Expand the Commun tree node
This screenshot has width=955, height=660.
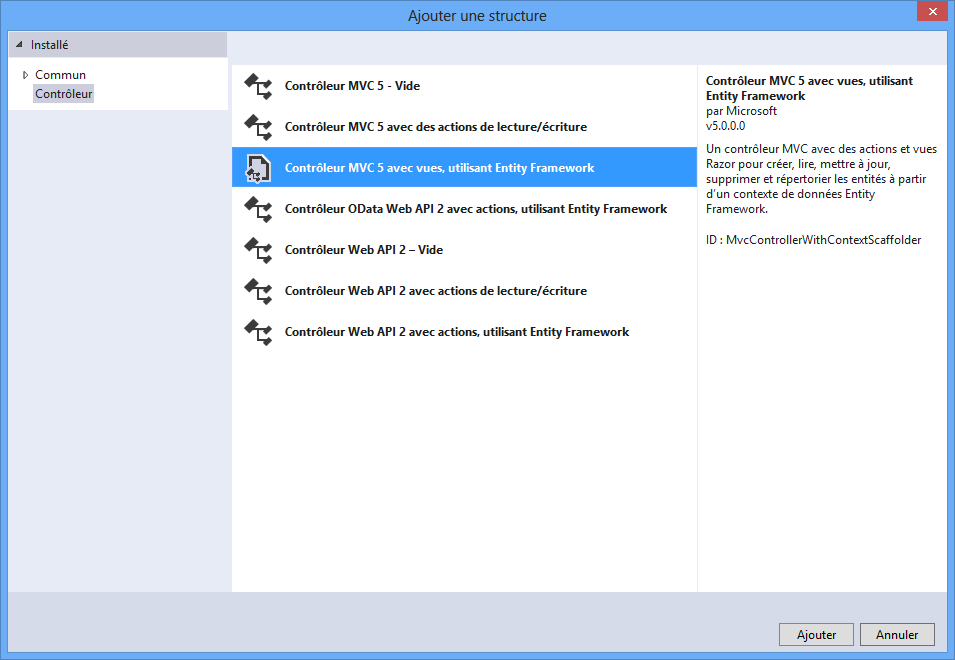26,75
